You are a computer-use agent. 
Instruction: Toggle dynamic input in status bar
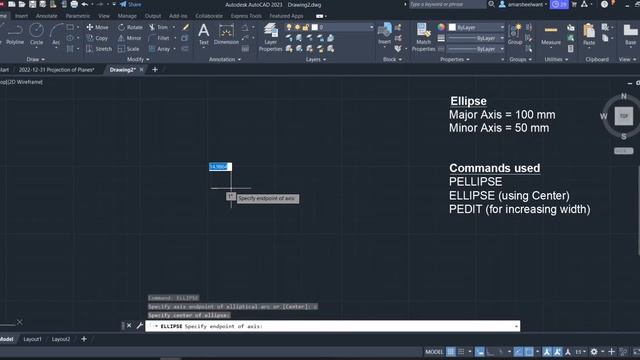coord(480,352)
